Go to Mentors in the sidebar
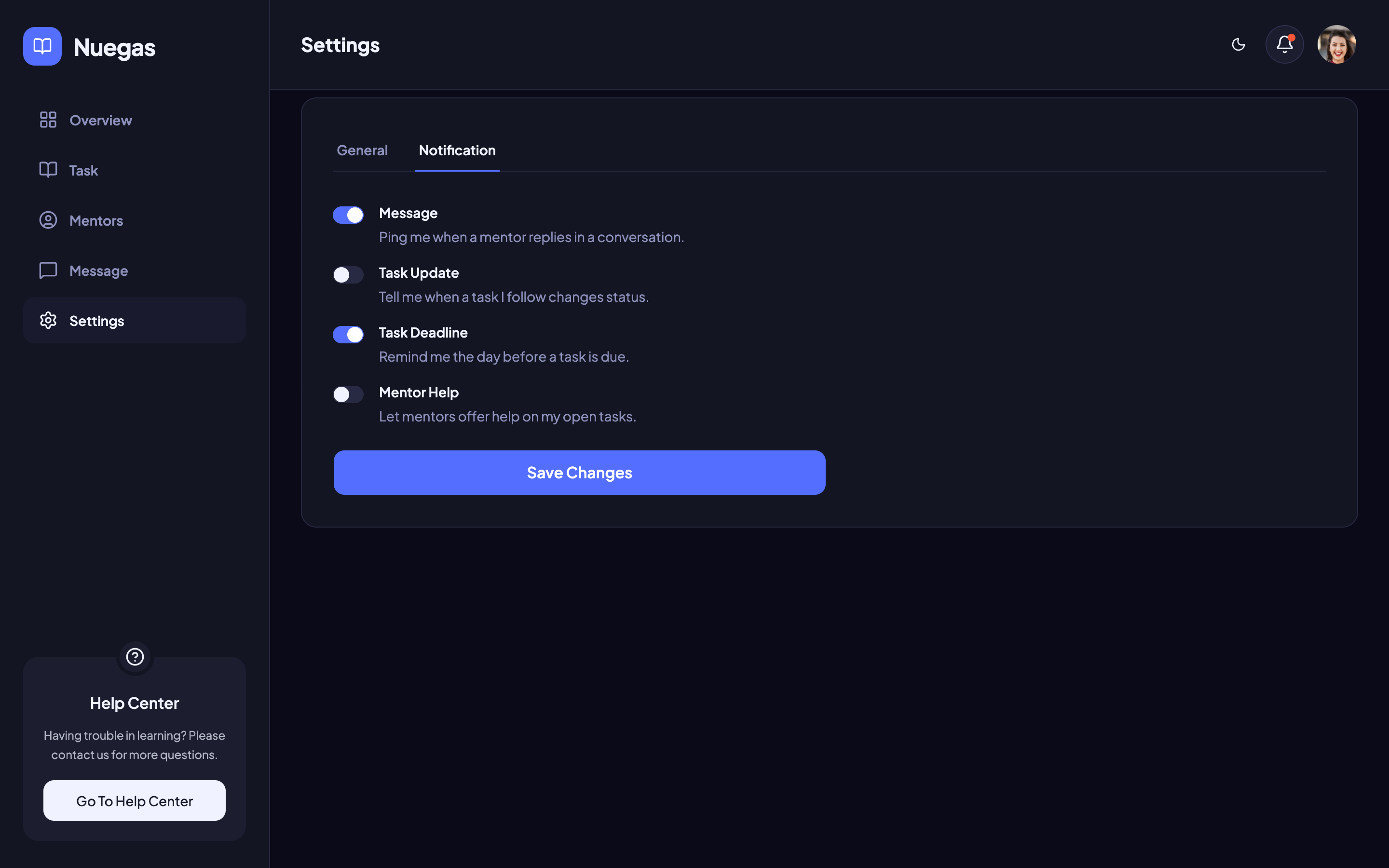Screen dimensions: 1389x868 click(134, 220)
